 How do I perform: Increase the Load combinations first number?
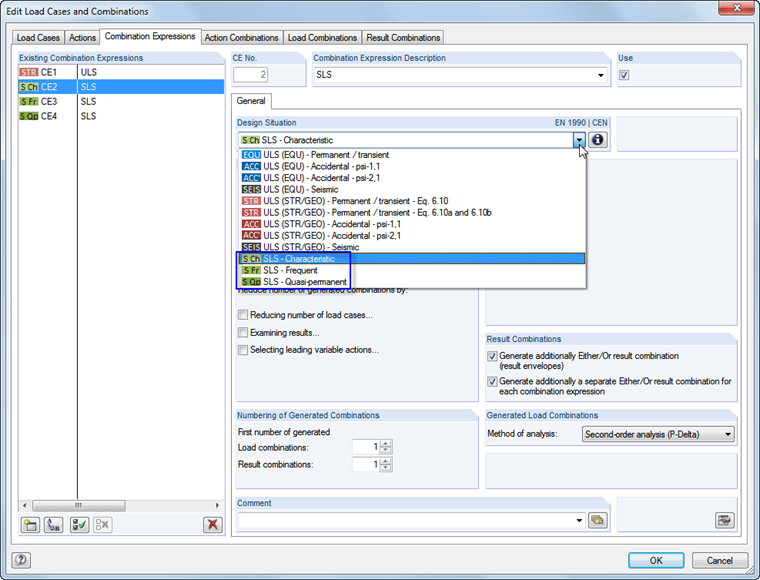tap(386, 443)
